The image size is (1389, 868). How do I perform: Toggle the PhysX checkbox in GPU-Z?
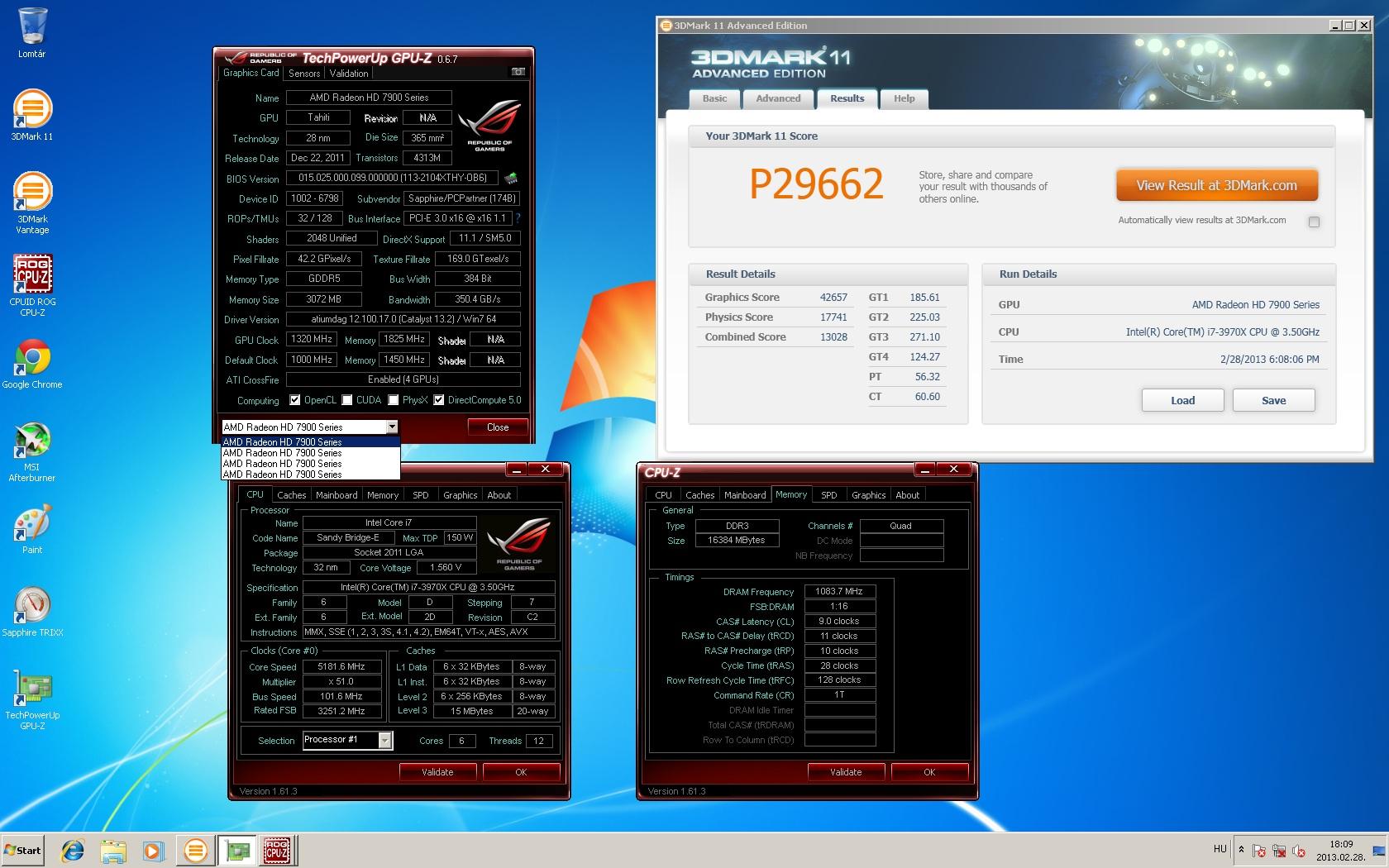(x=394, y=400)
